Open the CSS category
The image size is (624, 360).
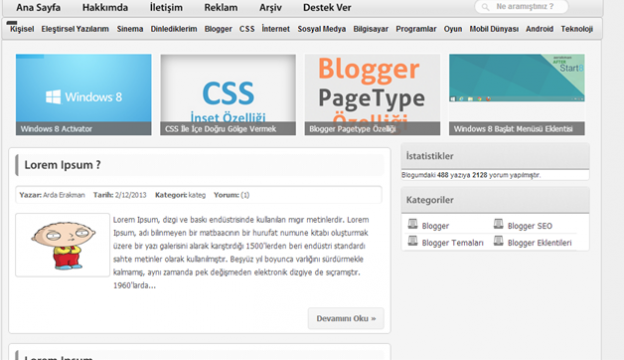(247, 29)
